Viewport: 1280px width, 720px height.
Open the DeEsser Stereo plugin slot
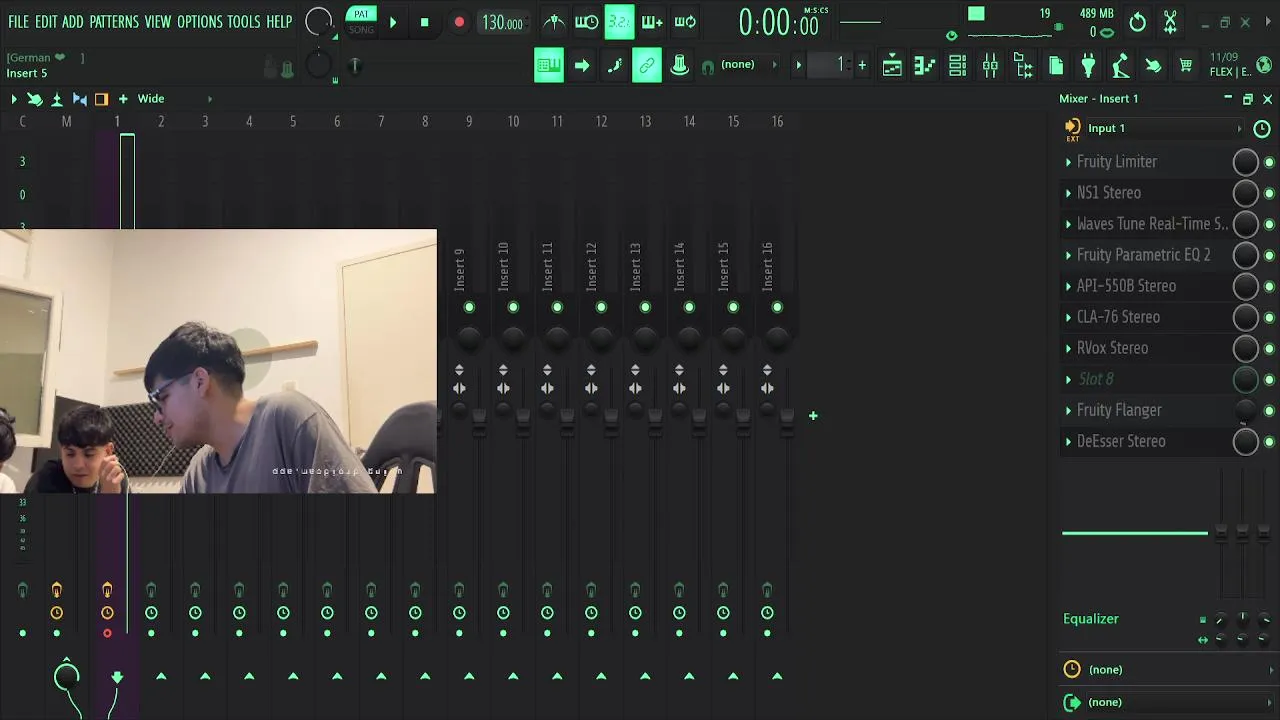click(x=1121, y=441)
